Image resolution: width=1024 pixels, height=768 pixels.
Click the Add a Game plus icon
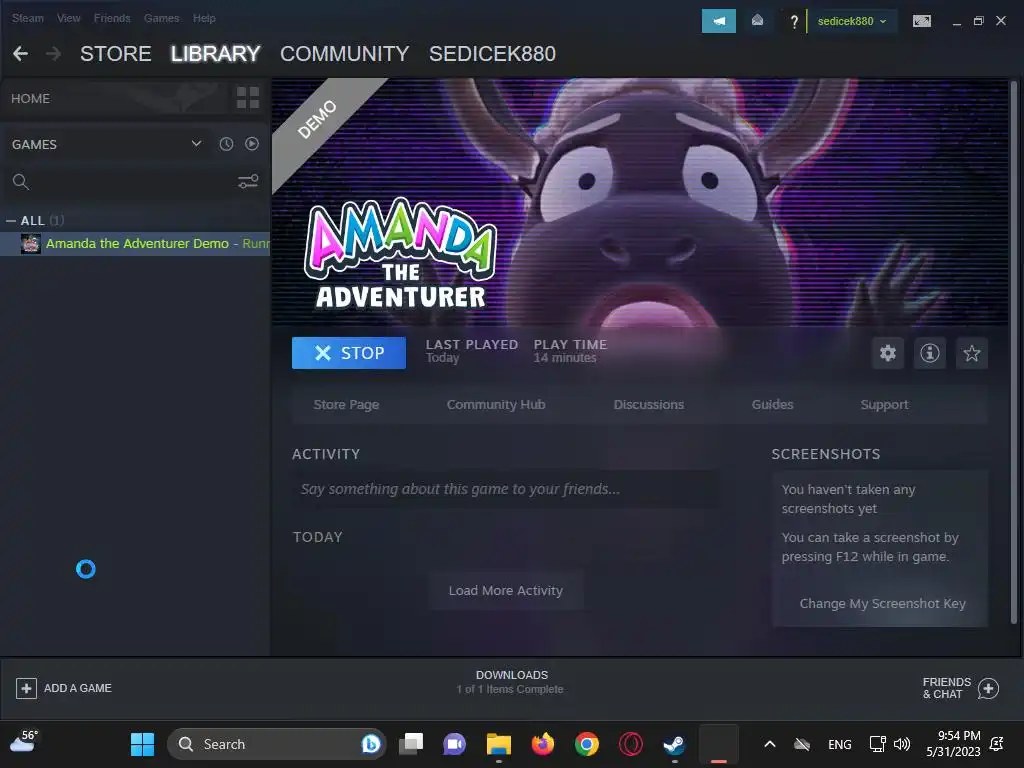[x=26, y=688]
